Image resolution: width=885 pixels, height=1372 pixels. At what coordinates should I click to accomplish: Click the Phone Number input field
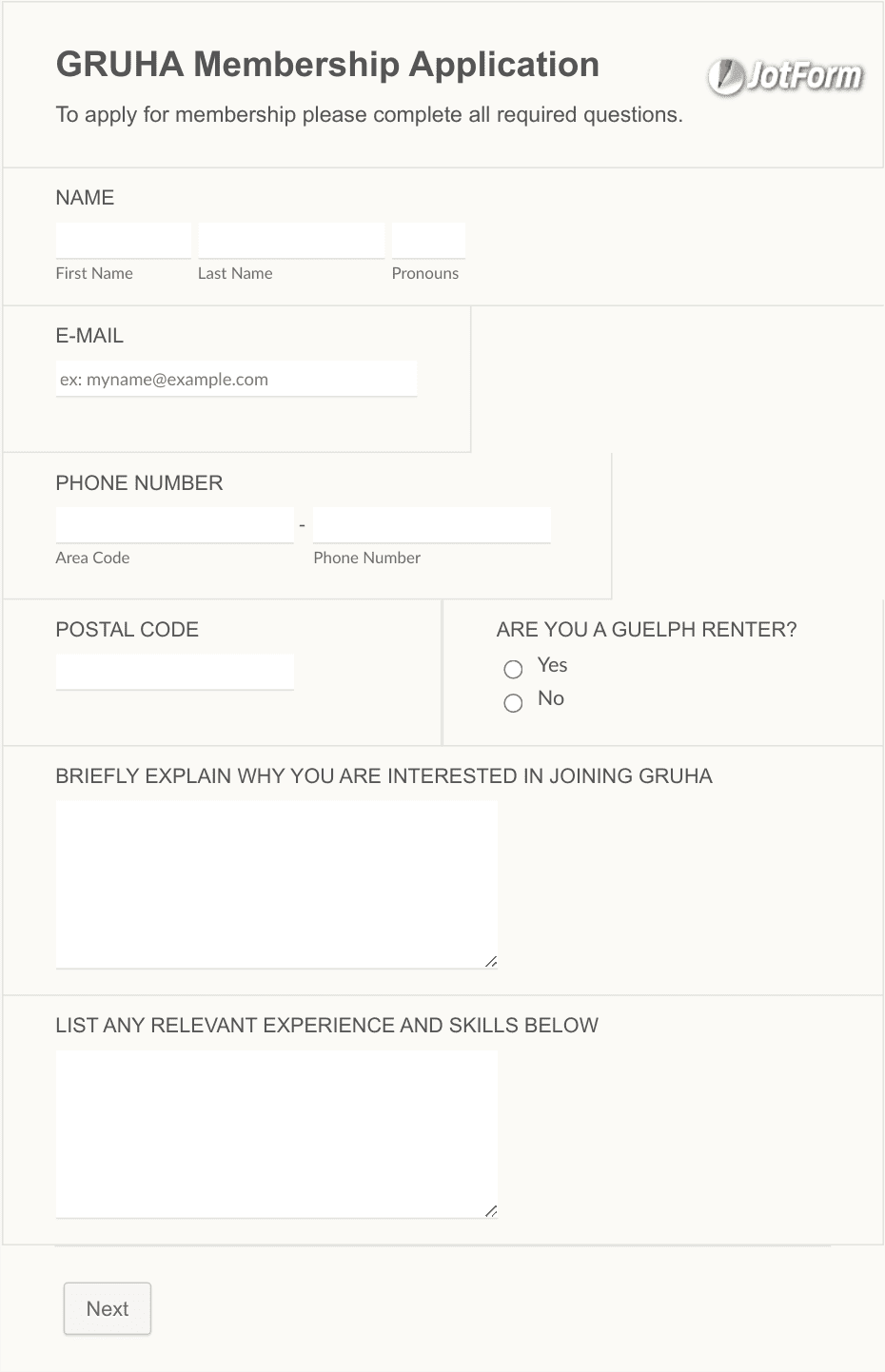coord(432,524)
